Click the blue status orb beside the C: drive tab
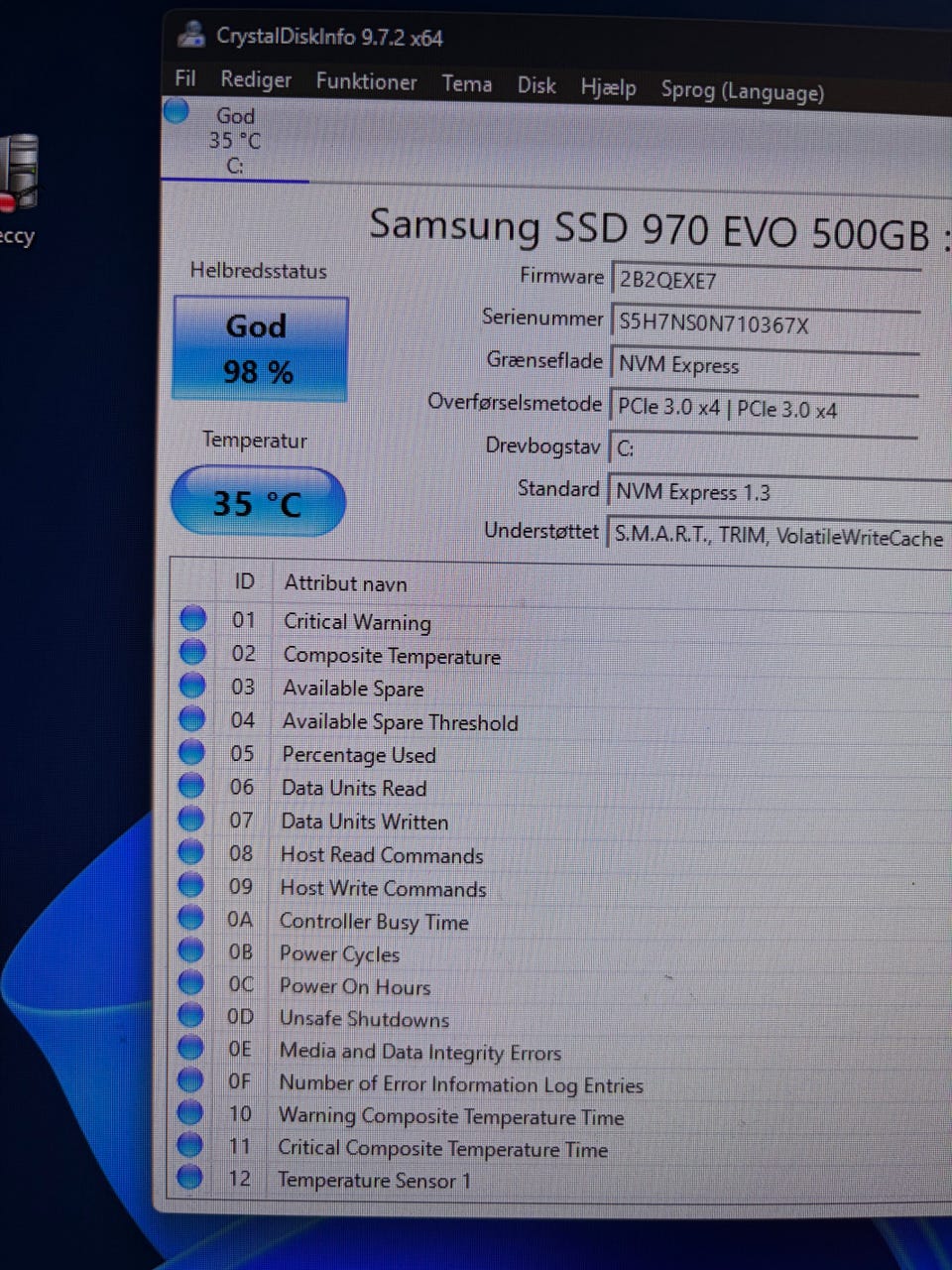The width and height of the screenshot is (952, 1270). click(177, 110)
